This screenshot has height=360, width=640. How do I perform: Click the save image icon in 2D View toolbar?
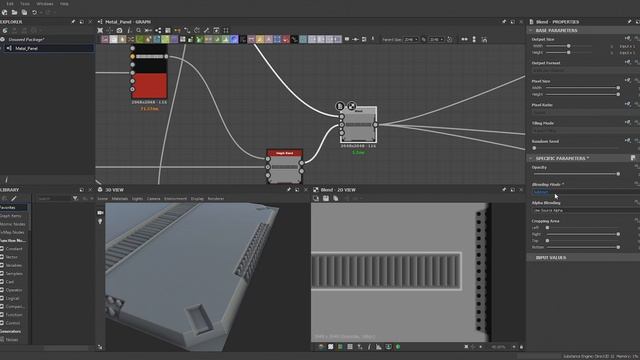[326, 198]
